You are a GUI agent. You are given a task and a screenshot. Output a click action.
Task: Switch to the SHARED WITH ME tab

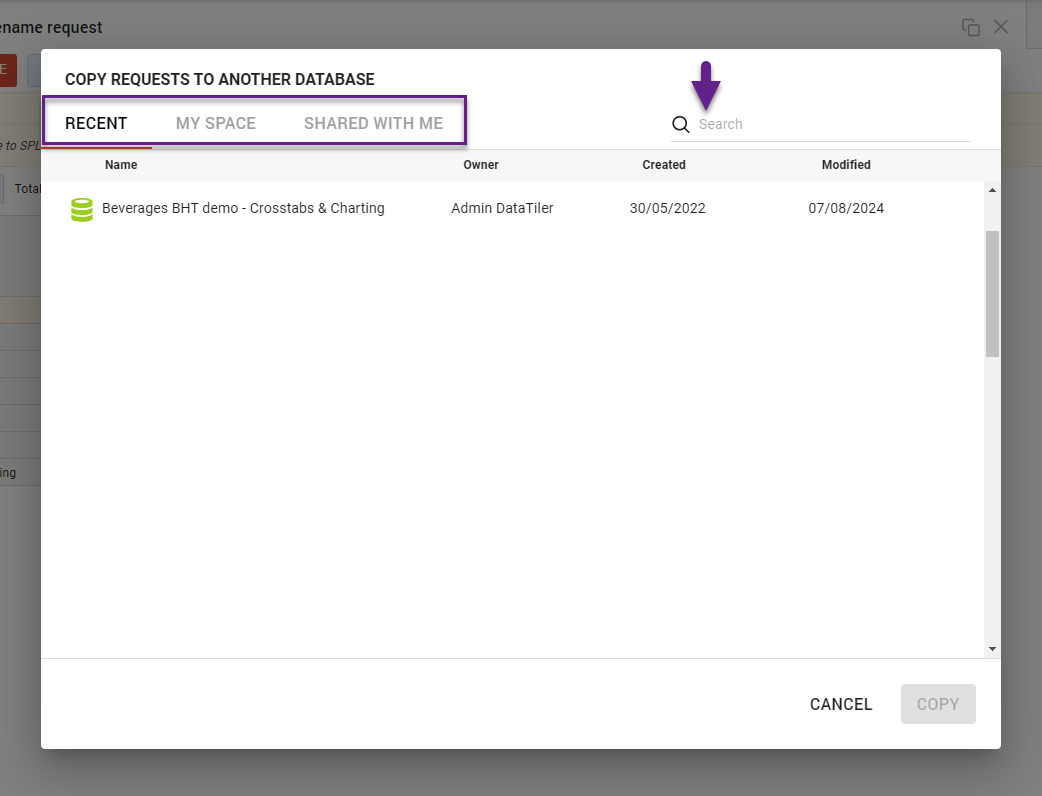tap(373, 122)
